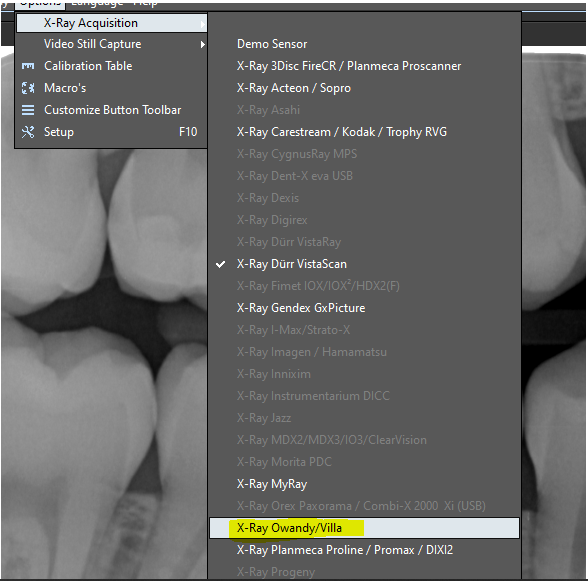The width and height of the screenshot is (588, 581).
Task: Click the dental X-ray image at left
Action: click(104, 364)
